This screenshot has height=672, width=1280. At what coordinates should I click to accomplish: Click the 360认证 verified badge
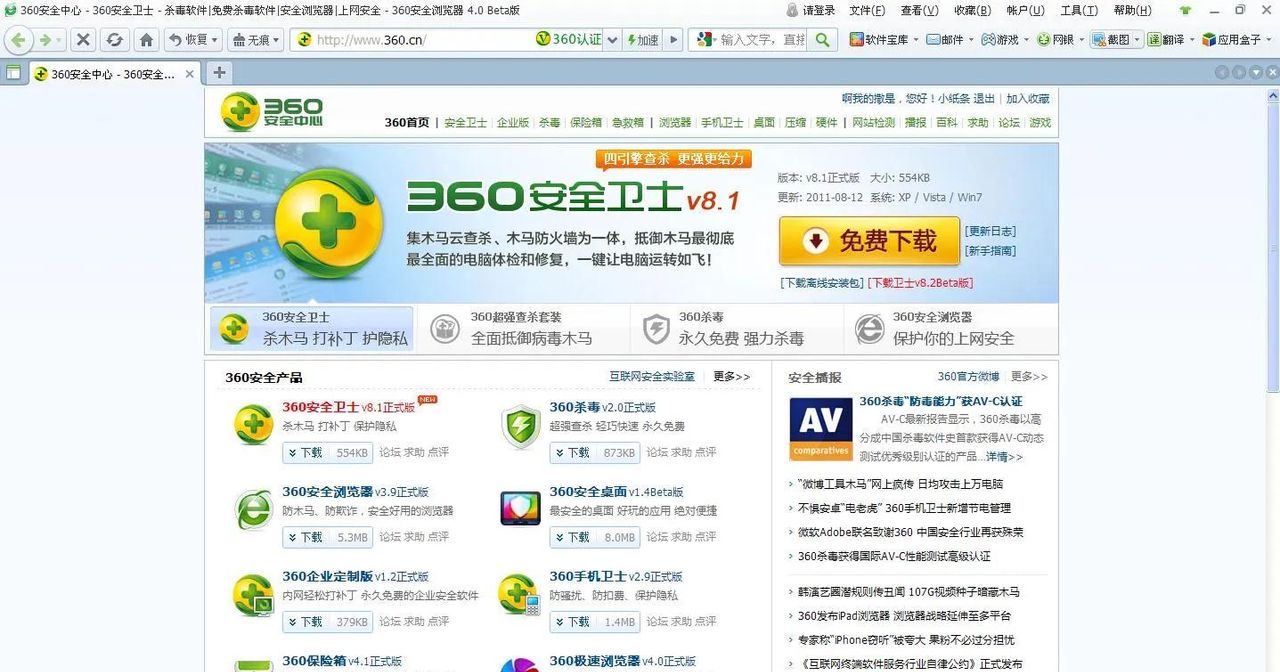569,40
